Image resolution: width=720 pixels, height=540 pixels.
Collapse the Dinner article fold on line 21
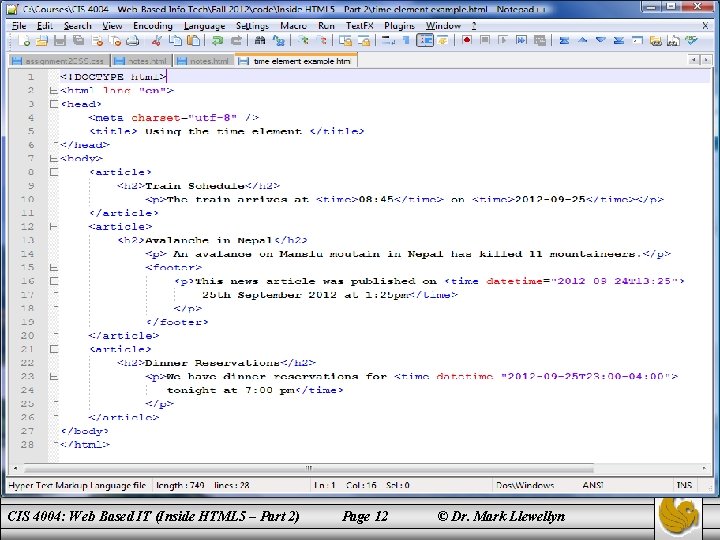[54, 349]
